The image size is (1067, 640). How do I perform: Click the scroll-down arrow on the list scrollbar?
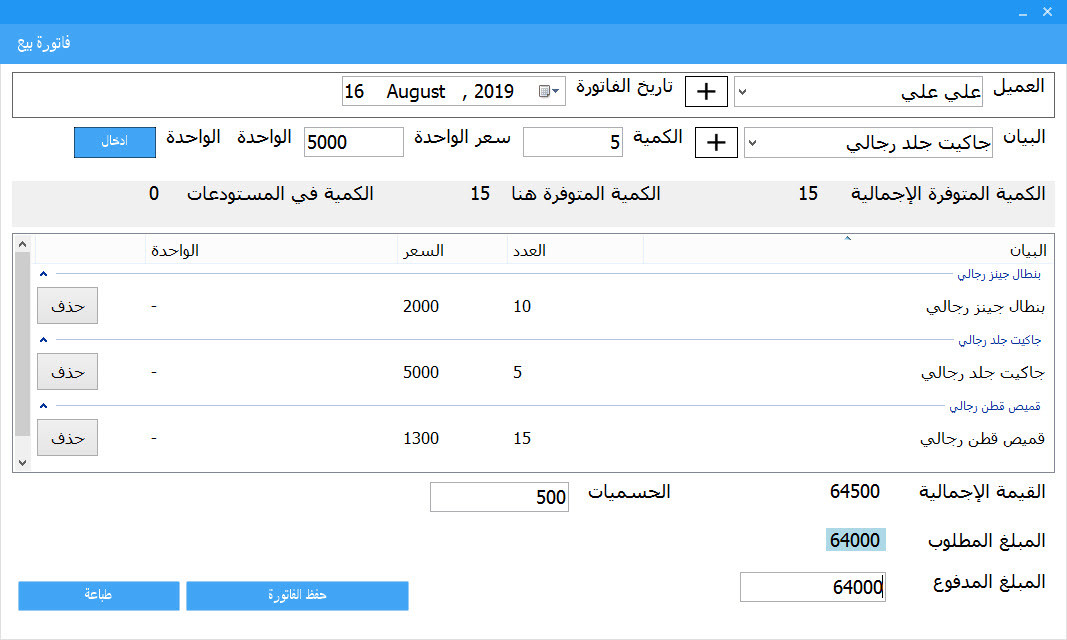tap(21, 462)
